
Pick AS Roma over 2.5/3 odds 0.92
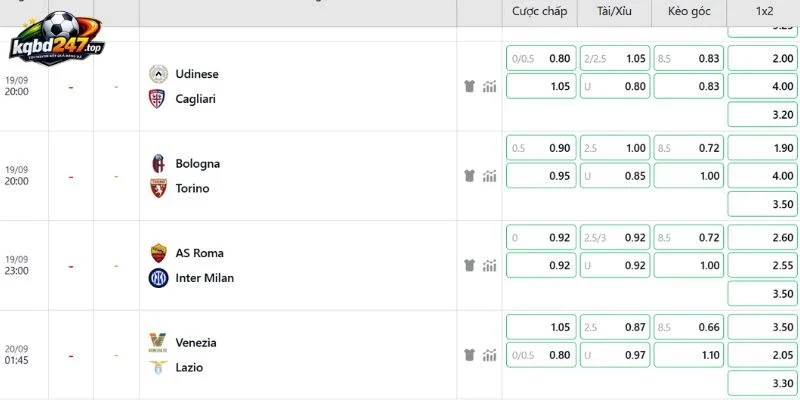pyautogui.click(x=615, y=237)
